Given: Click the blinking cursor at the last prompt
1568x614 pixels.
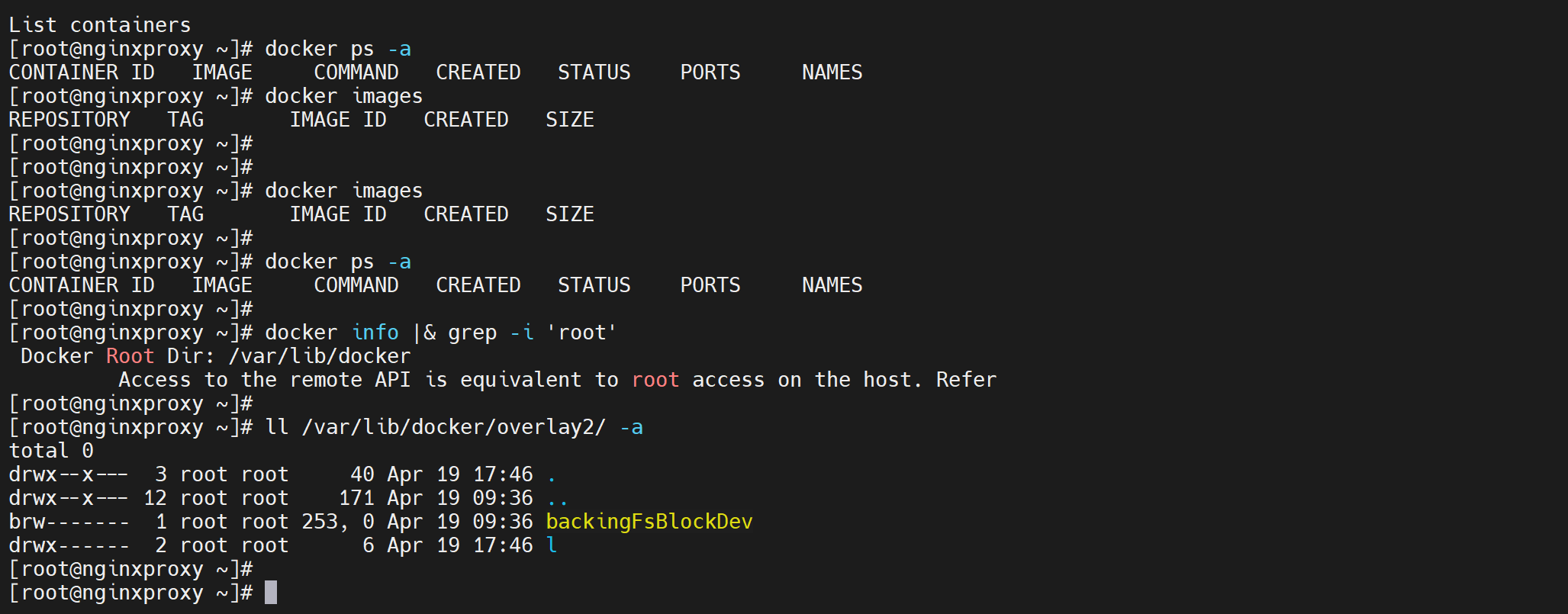Looking at the screenshot, I should (x=271, y=593).
